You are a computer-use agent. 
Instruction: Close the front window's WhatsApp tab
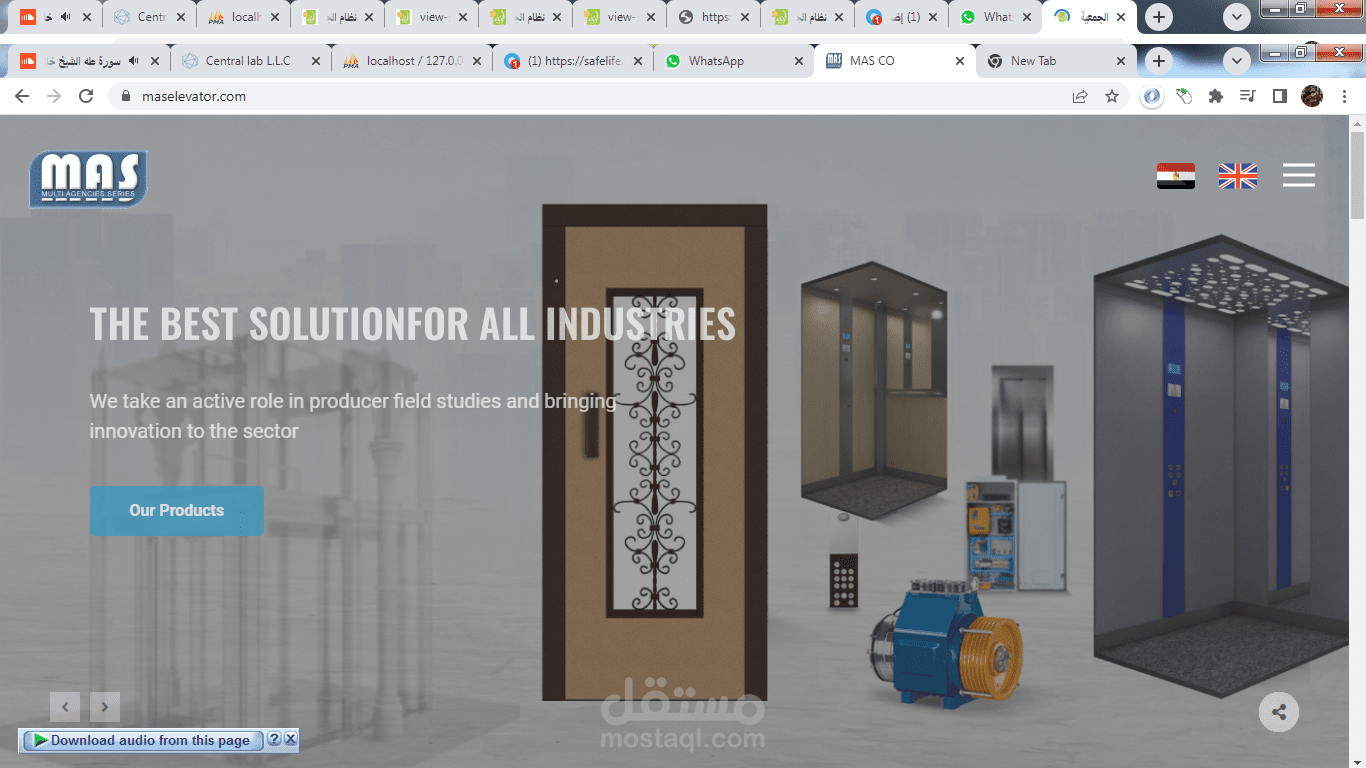pyautogui.click(x=799, y=61)
